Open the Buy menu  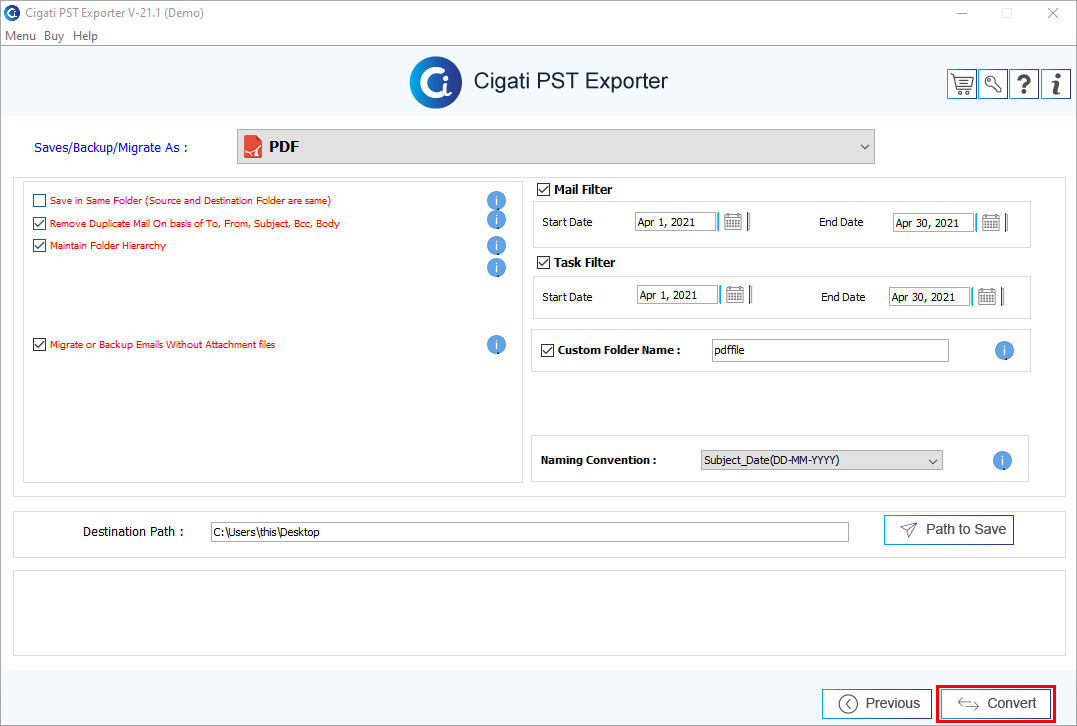coord(54,36)
